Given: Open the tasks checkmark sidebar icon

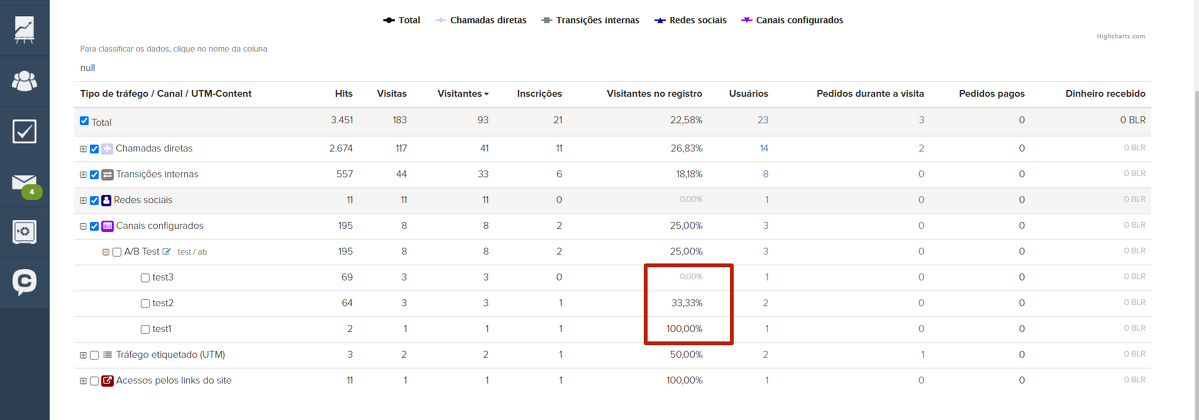Looking at the screenshot, I should pos(24,131).
